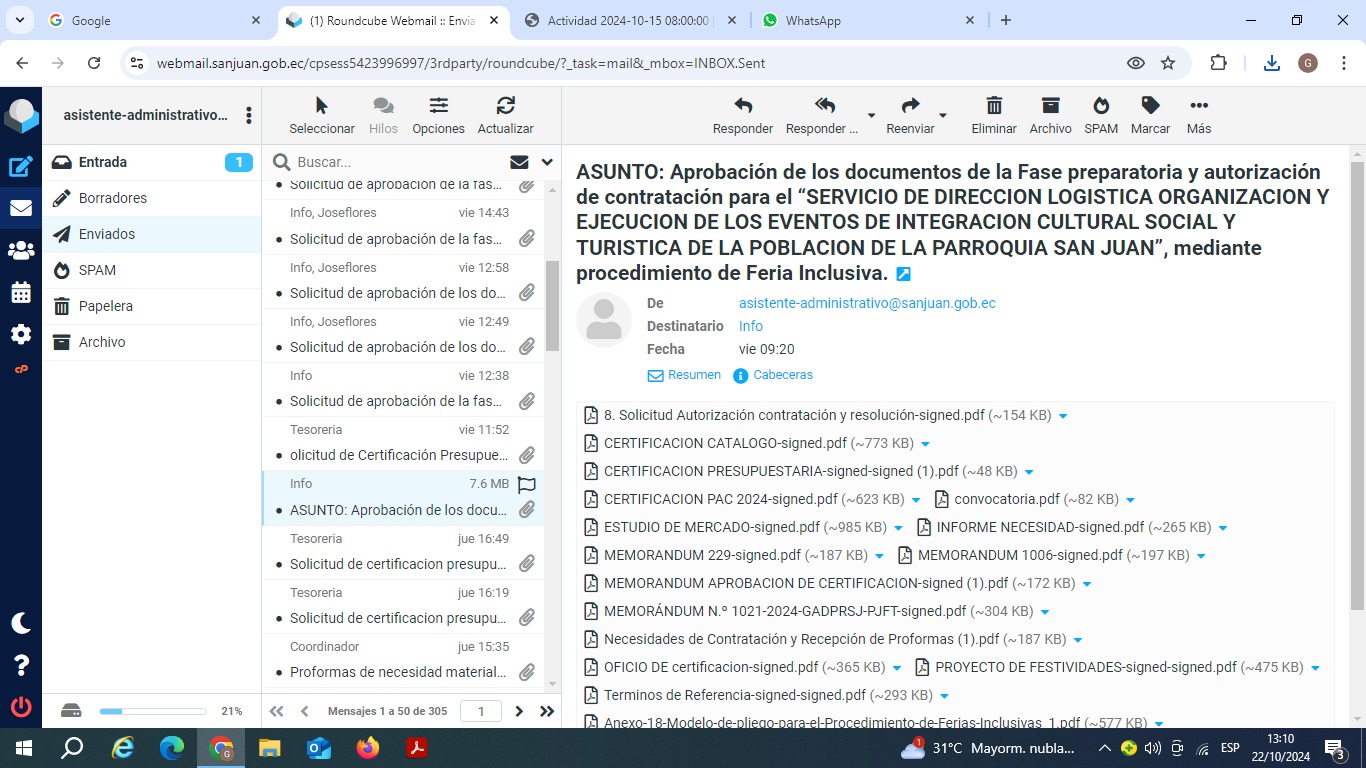Image resolution: width=1366 pixels, height=768 pixels.
Task: Open dropdown for CERTIFICACION CATALOGO-signed.pdf attachment
Action: point(925,444)
